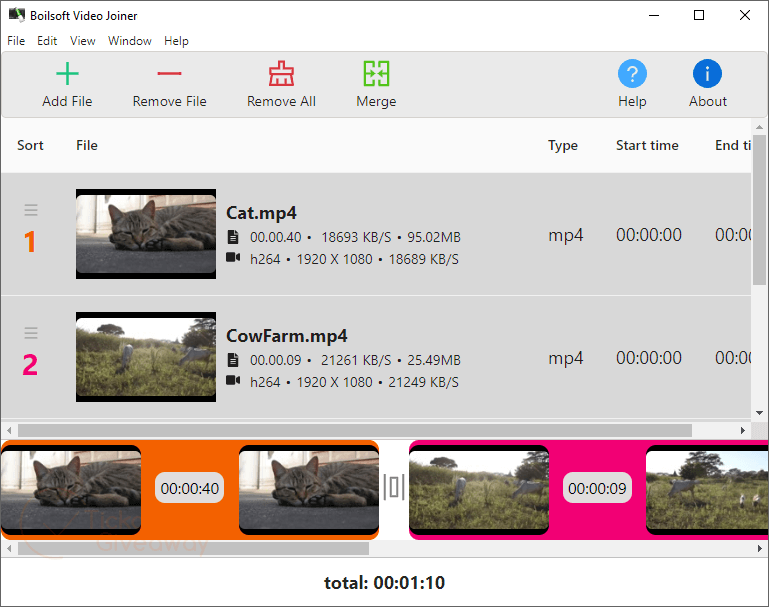769x607 pixels.
Task: Click the mp4 type cell for Cat.mp4
Action: coord(565,236)
